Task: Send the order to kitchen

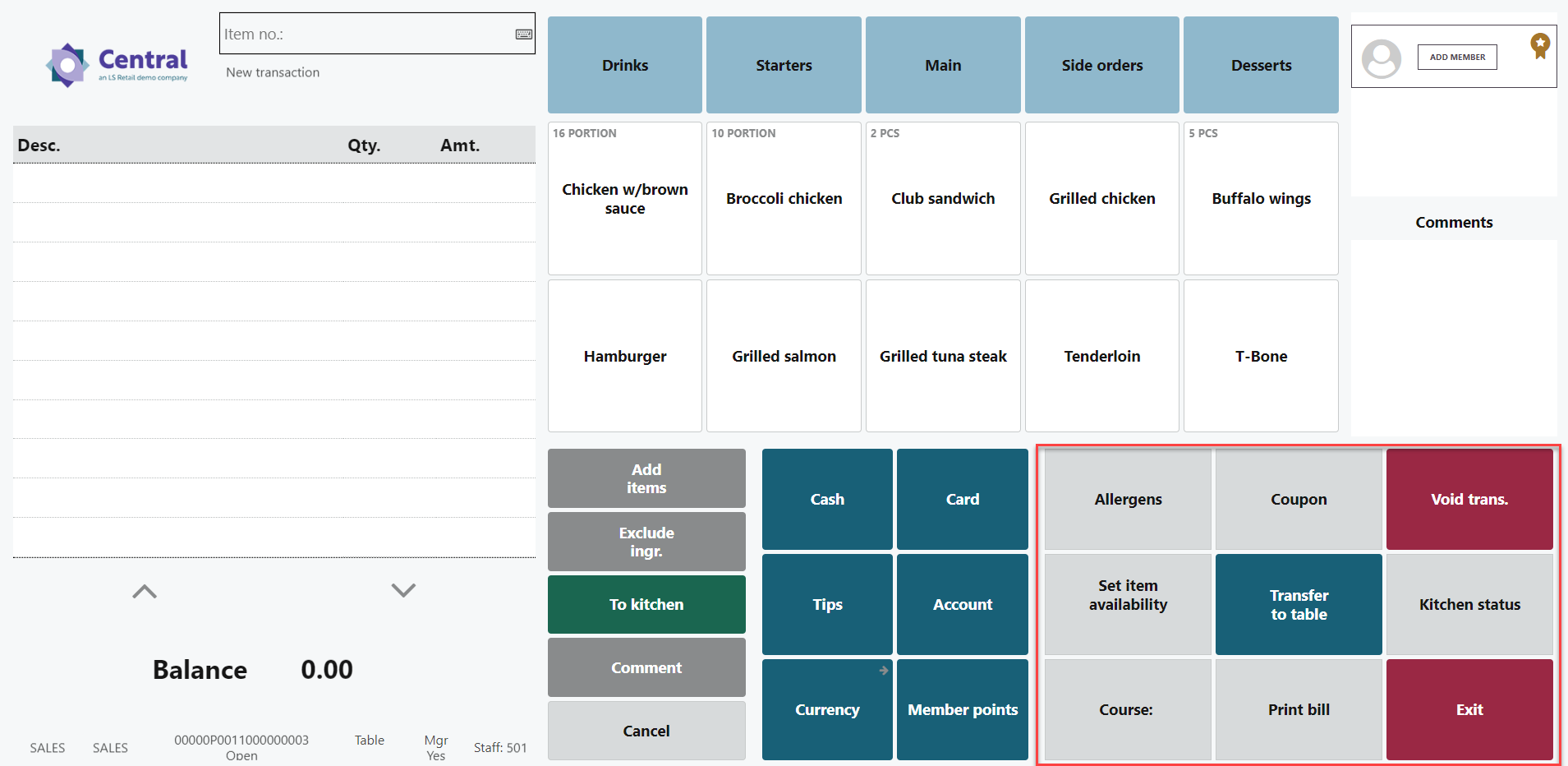Action: [x=646, y=604]
